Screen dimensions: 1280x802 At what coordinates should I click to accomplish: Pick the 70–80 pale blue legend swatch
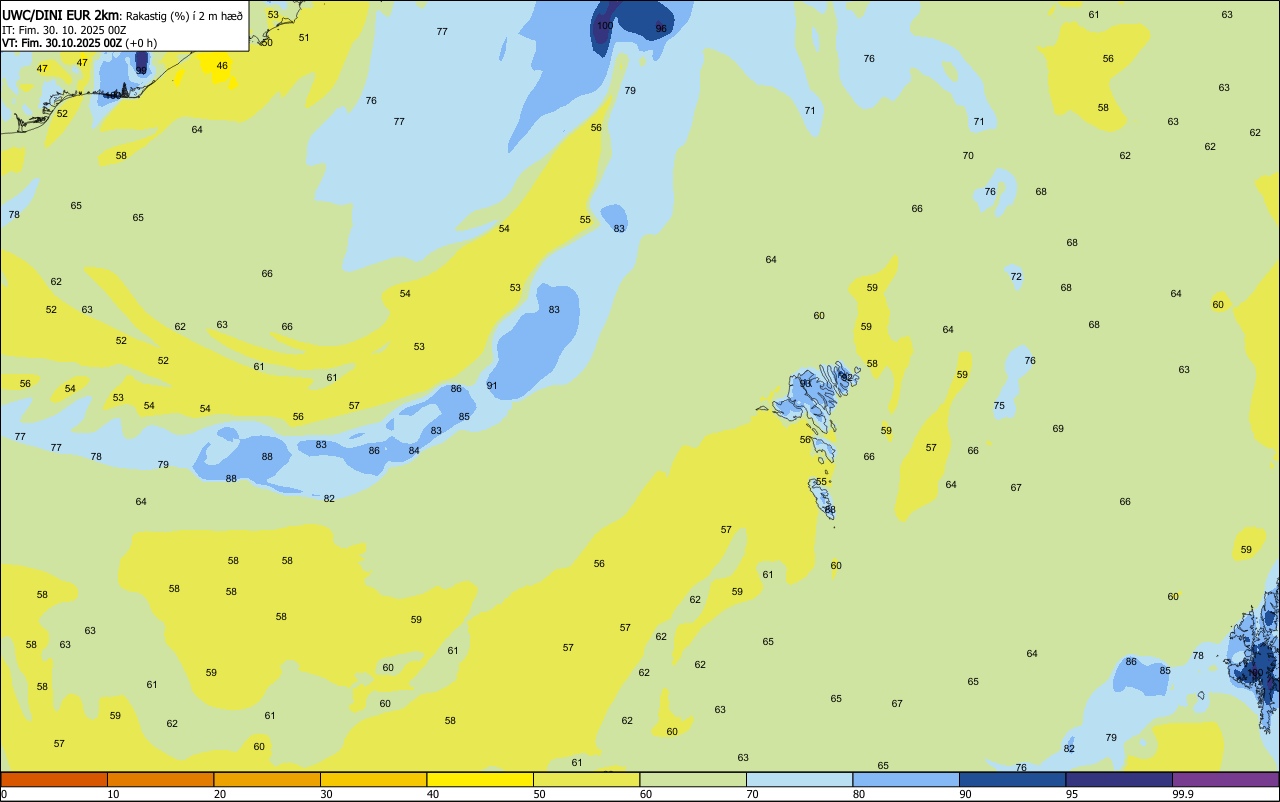[799, 779]
